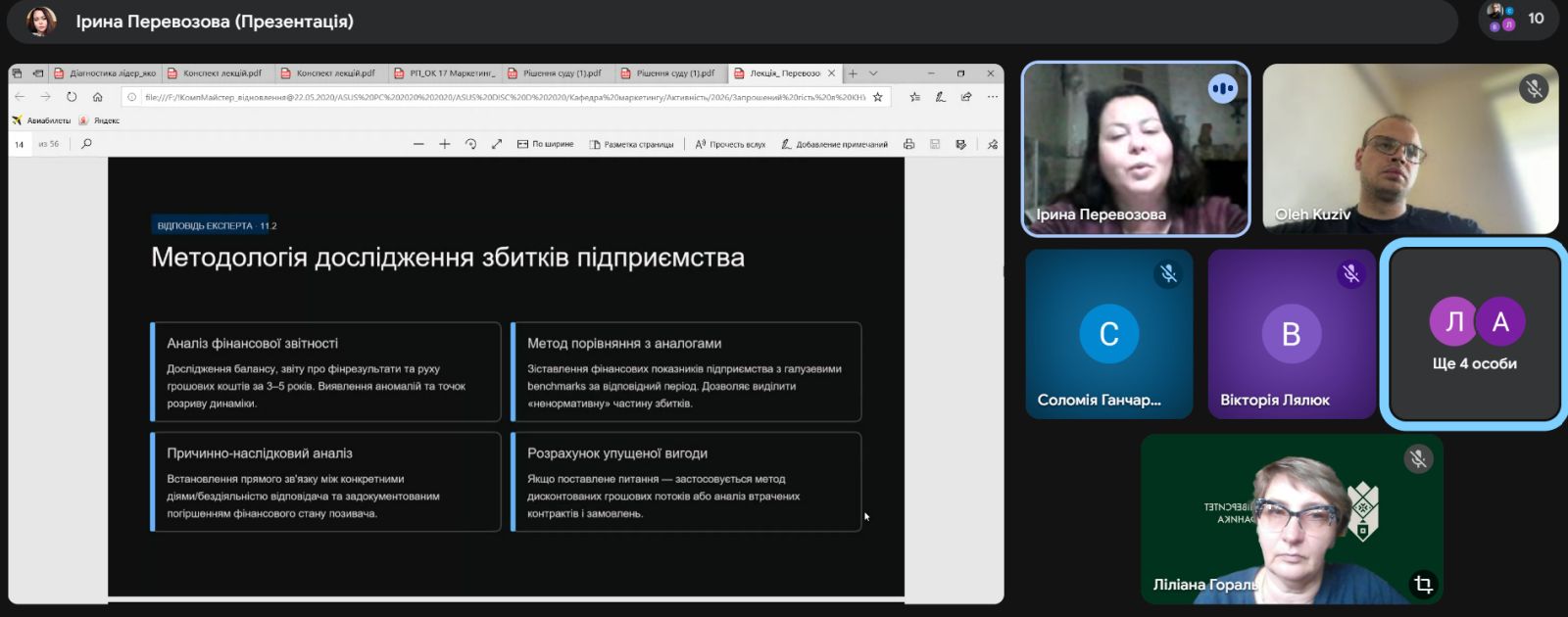Click page count text из 56

pyautogui.click(x=49, y=144)
